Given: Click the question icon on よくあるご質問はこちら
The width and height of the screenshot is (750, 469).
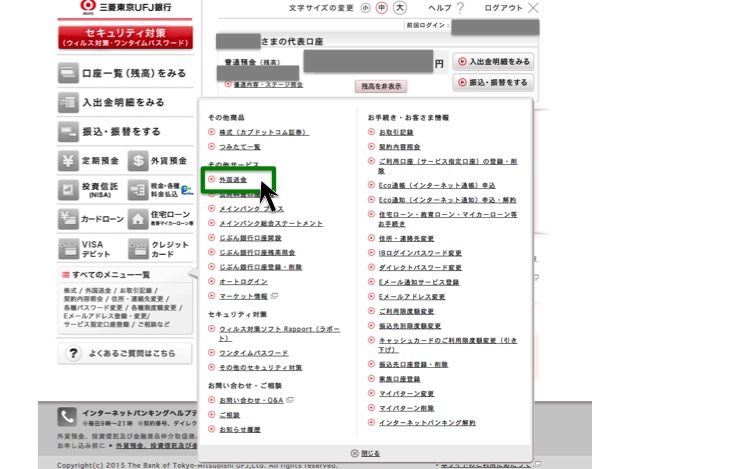Looking at the screenshot, I should pos(73,353).
